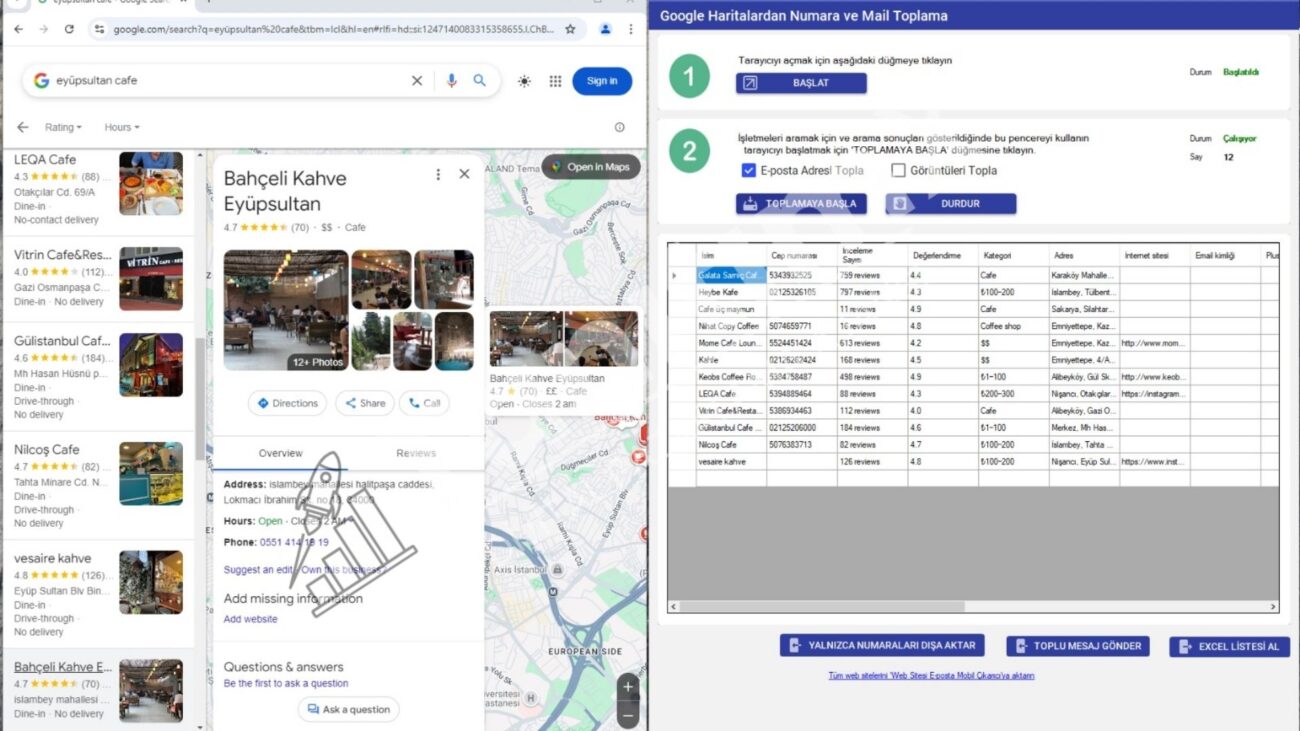This screenshot has height=731, width=1300.
Task: Open in Maps button on map
Action: 591,167
